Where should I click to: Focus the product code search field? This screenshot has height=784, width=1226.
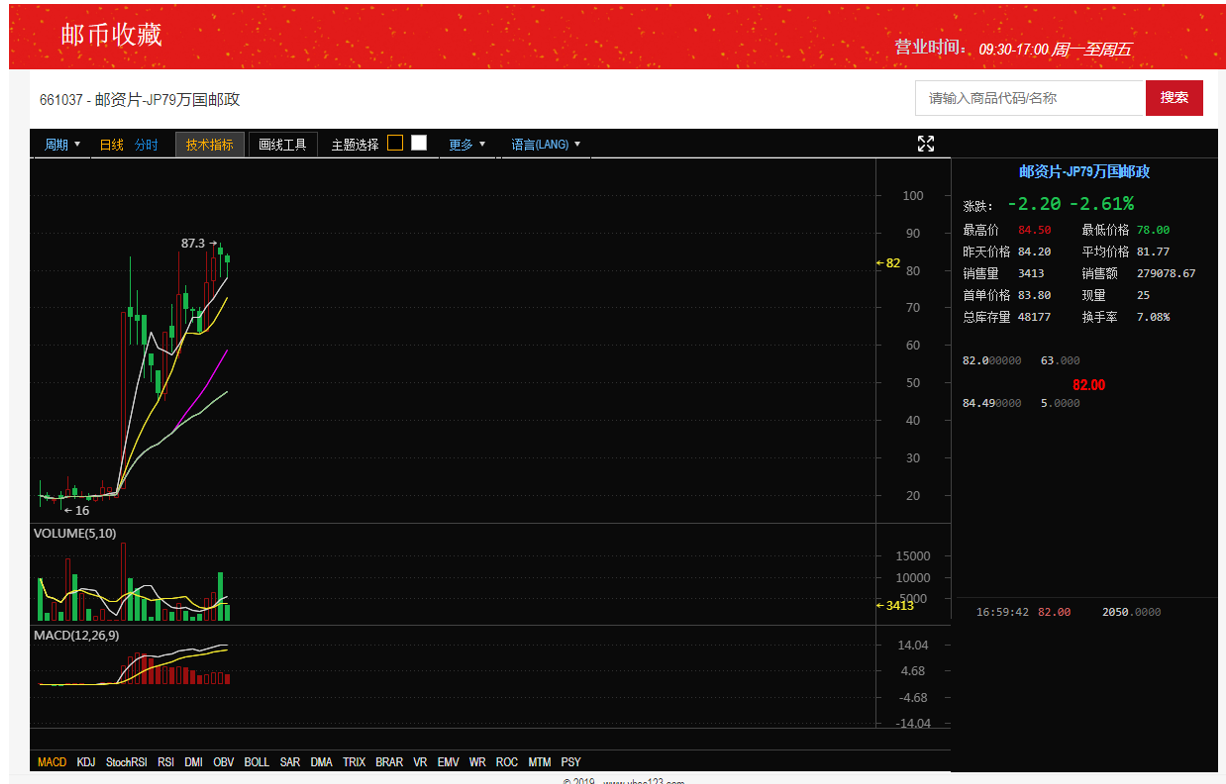pyautogui.click(x=1030, y=97)
